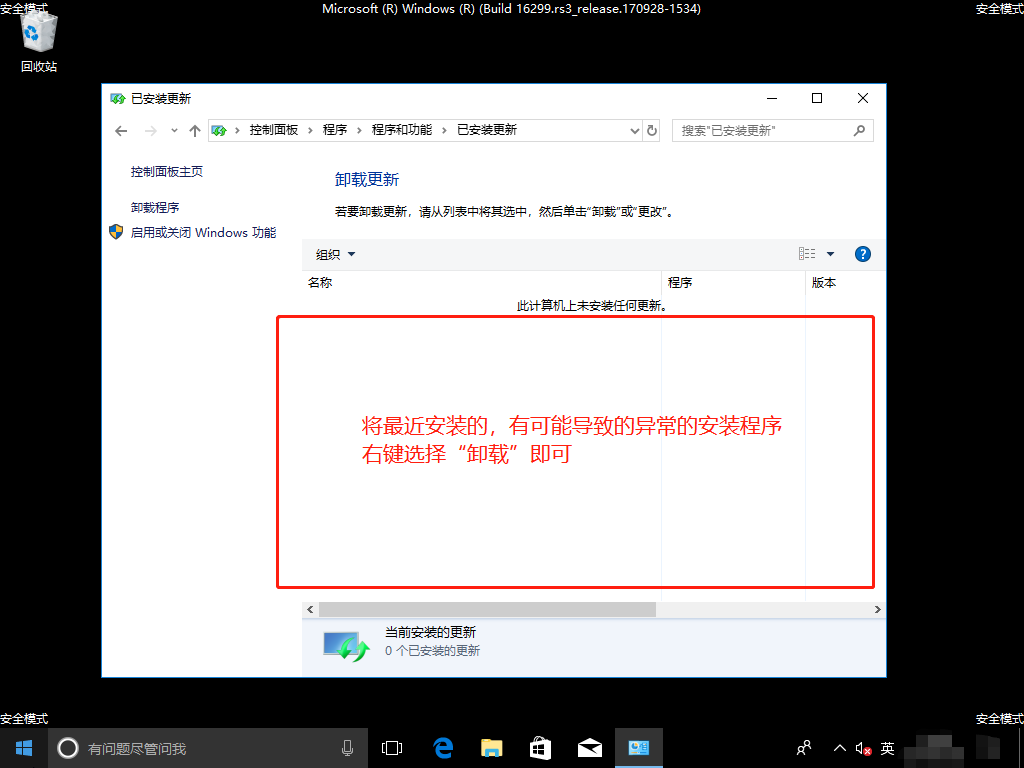Click the search box for 已安装更新
The image size is (1024, 768).
(764, 130)
